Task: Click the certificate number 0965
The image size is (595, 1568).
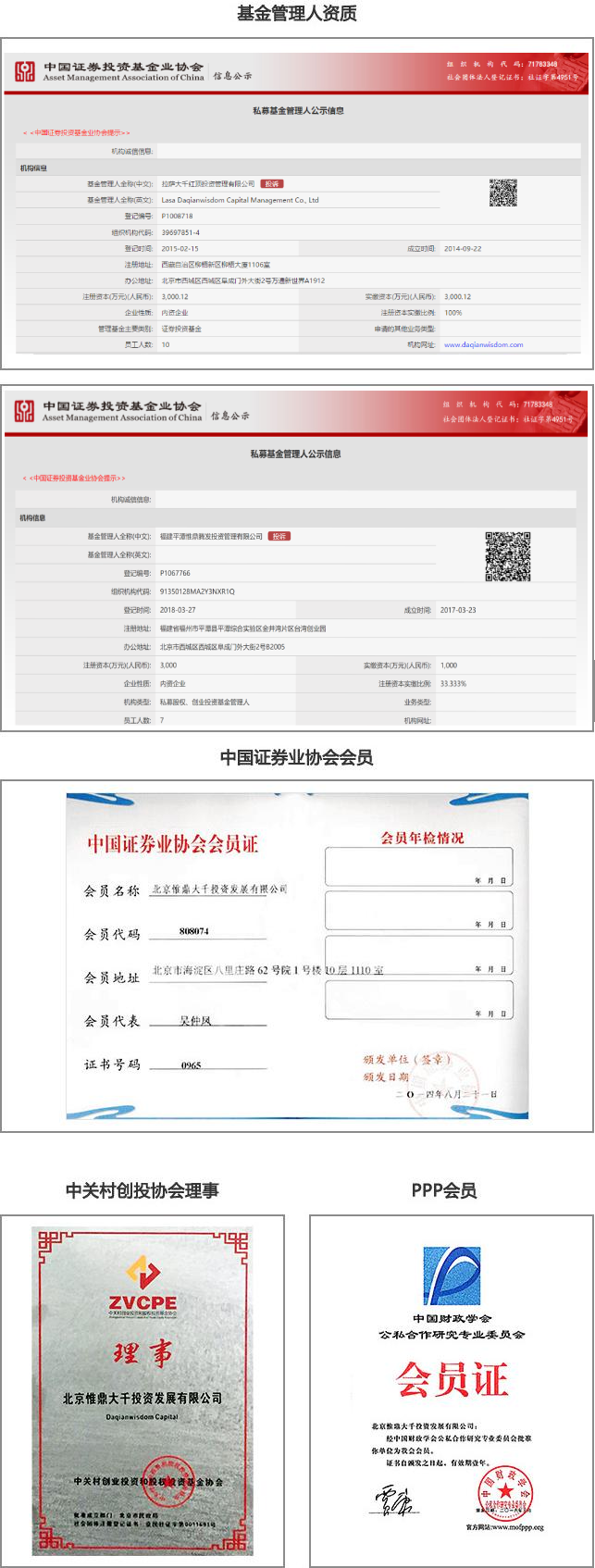Action: click(192, 1064)
